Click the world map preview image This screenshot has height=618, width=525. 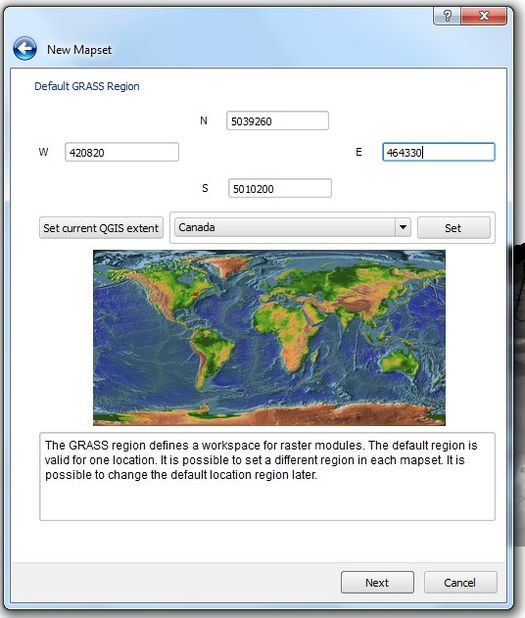point(269,338)
